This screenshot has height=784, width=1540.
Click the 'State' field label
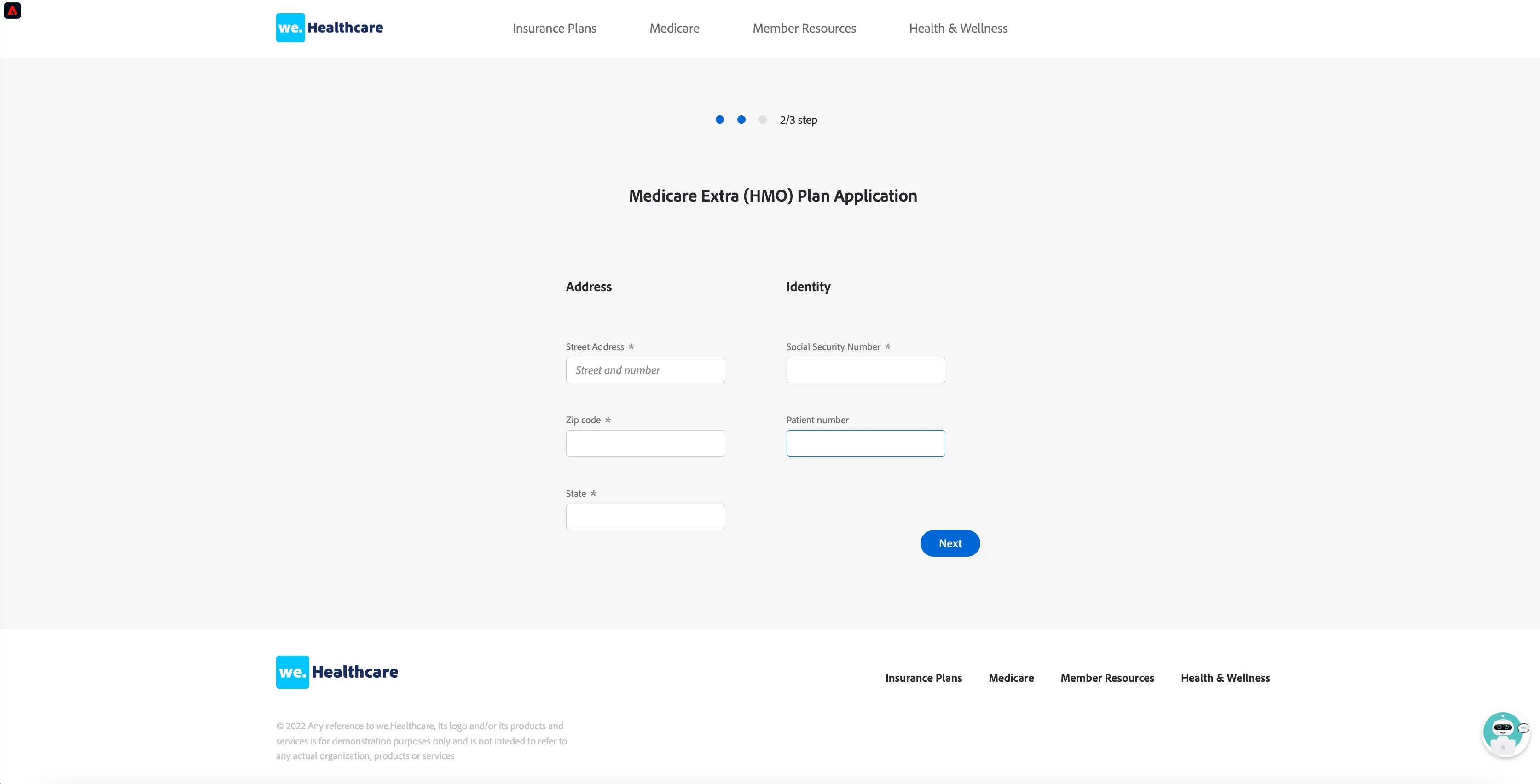[x=576, y=494]
